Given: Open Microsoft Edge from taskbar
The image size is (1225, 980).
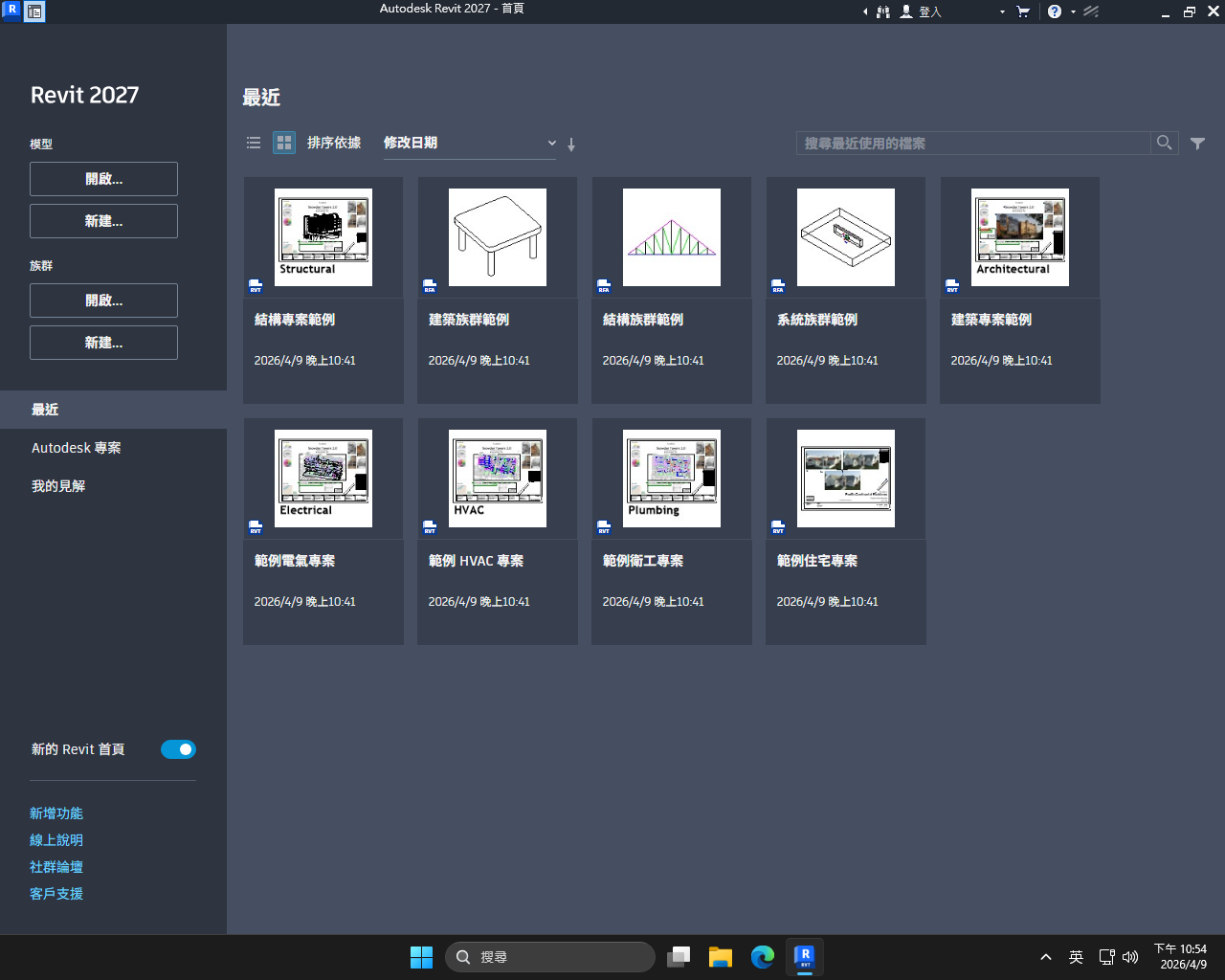Looking at the screenshot, I should [x=763, y=956].
